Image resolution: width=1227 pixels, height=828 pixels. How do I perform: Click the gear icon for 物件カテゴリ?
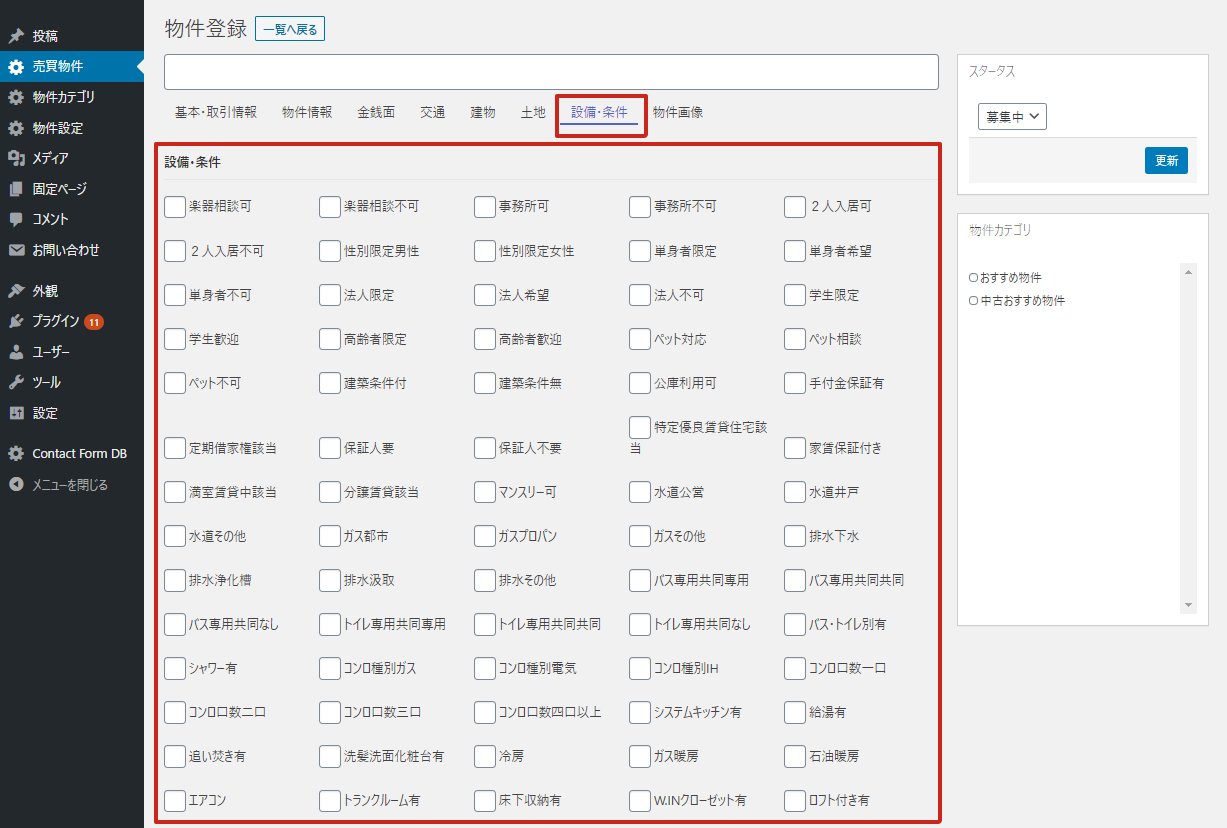pos(16,97)
